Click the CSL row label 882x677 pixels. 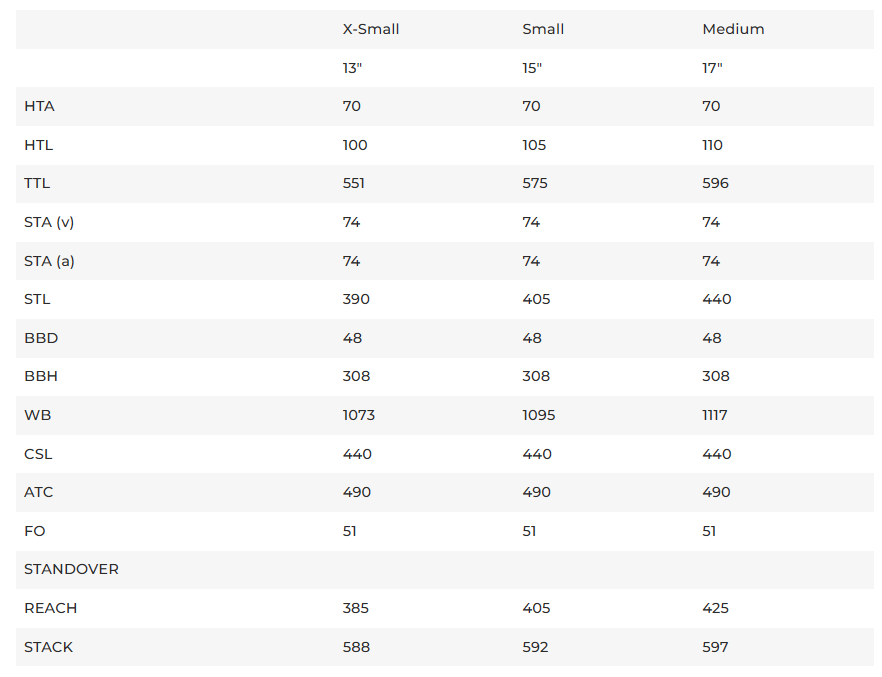(38, 454)
